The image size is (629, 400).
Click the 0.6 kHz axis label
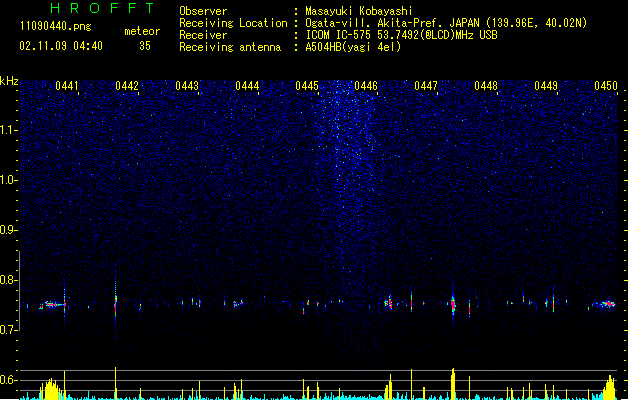(x=8, y=380)
